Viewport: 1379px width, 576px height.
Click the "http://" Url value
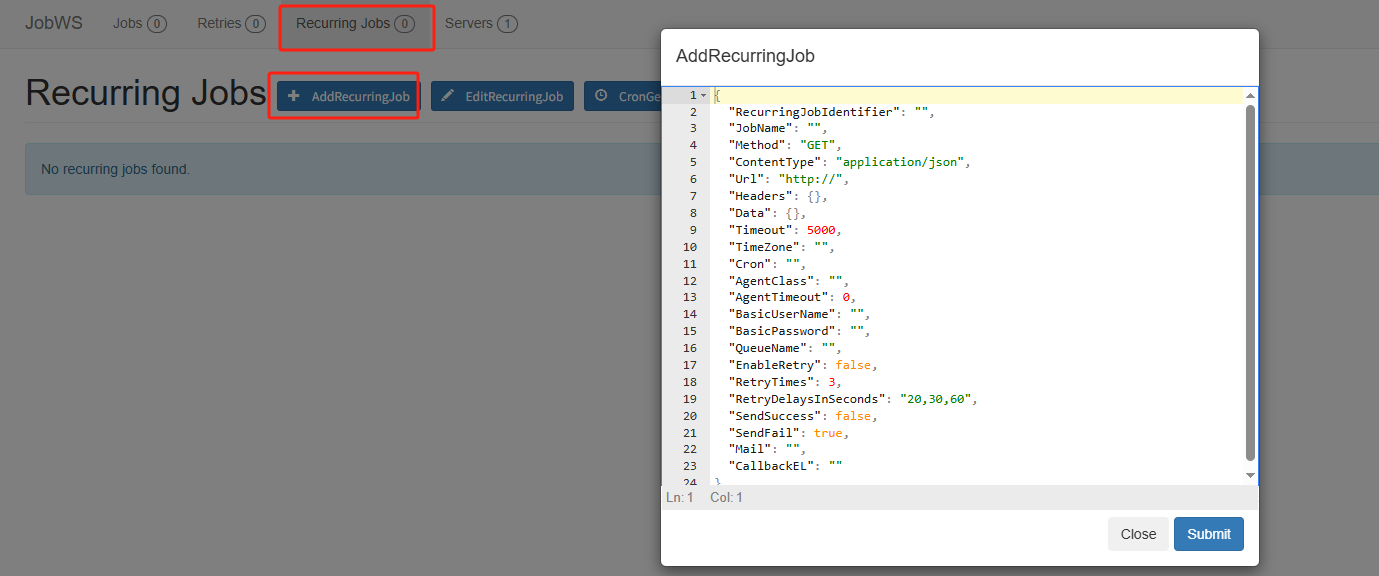pyautogui.click(x=810, y=179)
